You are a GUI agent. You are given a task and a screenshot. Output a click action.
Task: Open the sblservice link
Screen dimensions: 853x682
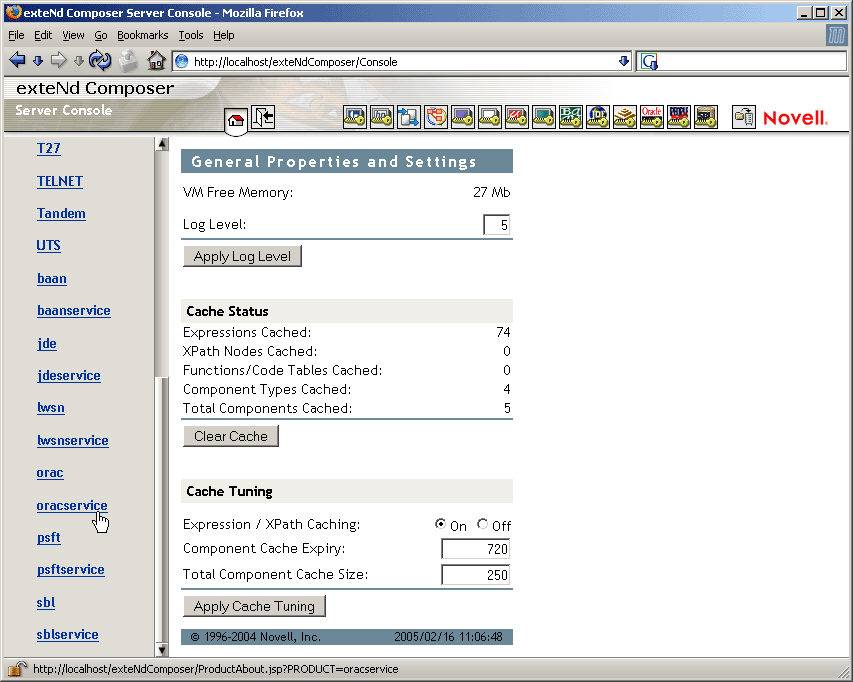pos(67,634)
